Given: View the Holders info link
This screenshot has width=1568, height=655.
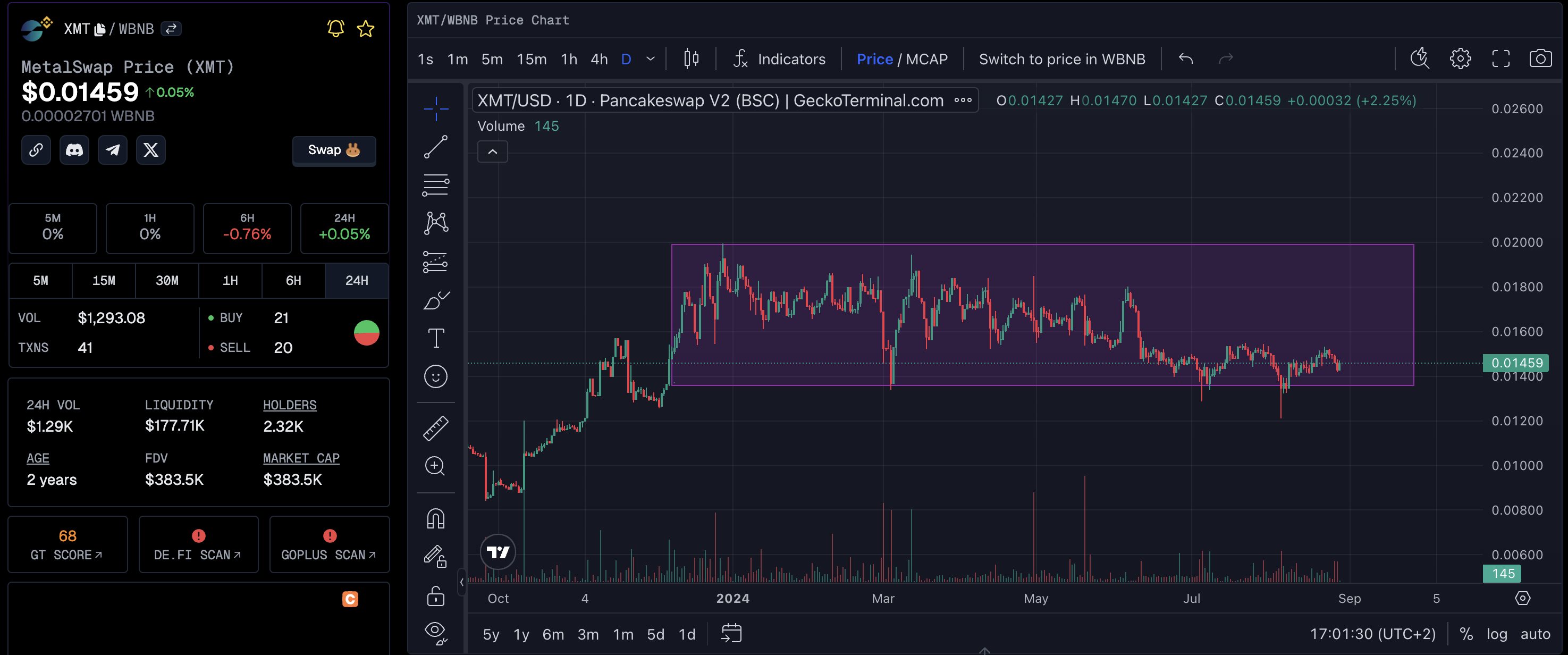Looking at the screenshot, I should pos(290,405).
